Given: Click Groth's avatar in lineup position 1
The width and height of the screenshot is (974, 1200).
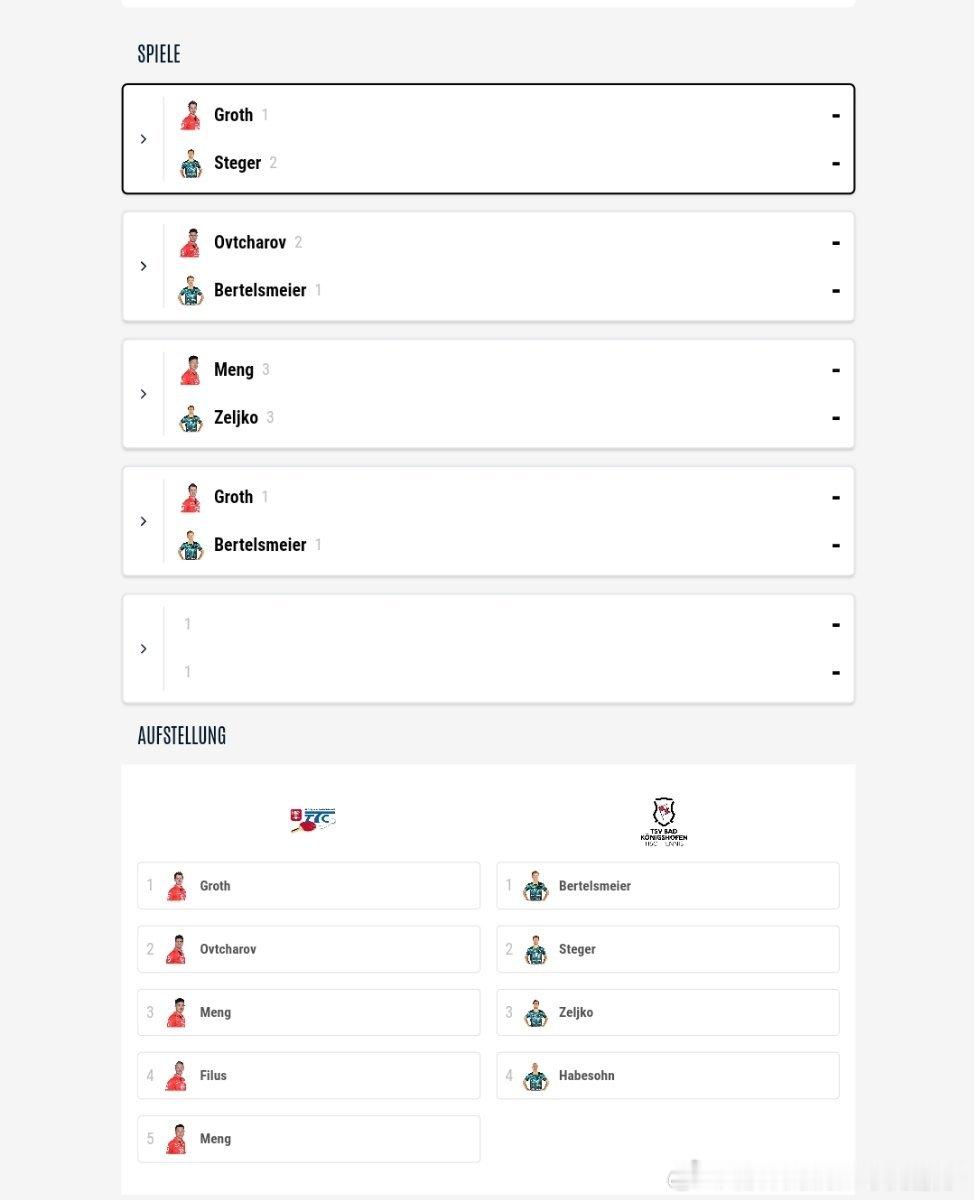Looking at the screenshot, I should coord(177,886).
